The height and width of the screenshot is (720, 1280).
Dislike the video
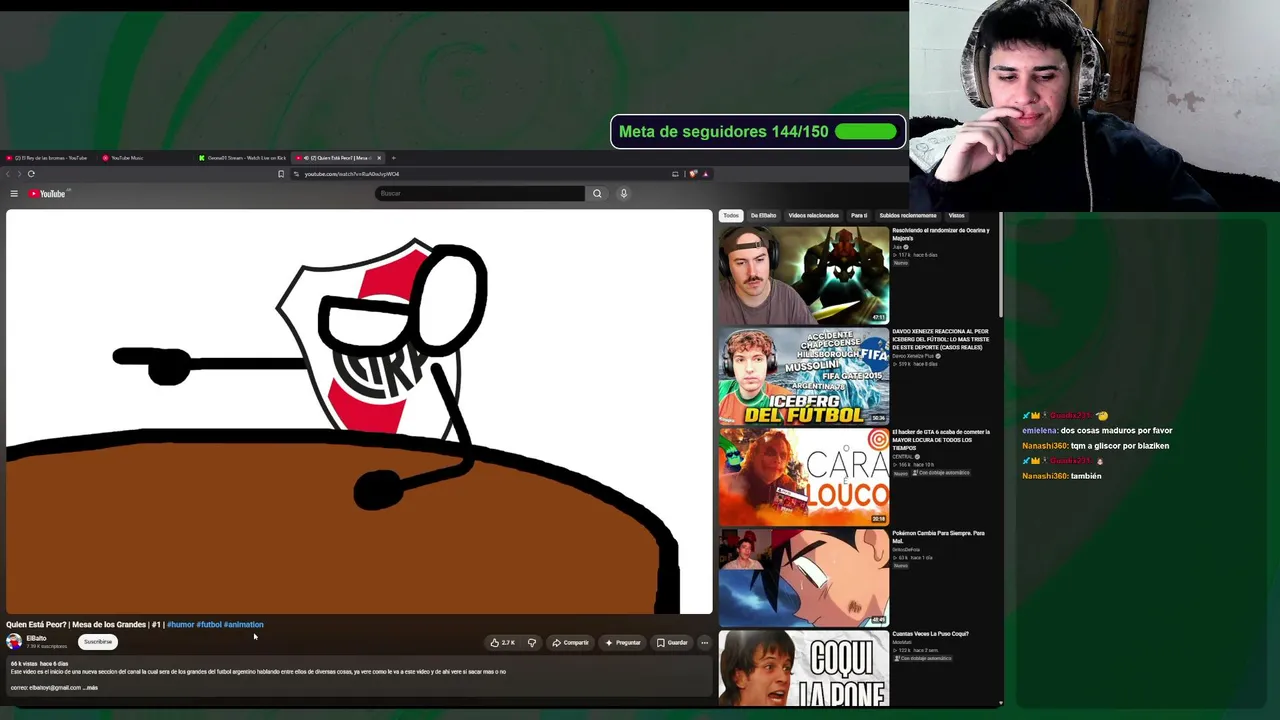[x=532, y=643]
